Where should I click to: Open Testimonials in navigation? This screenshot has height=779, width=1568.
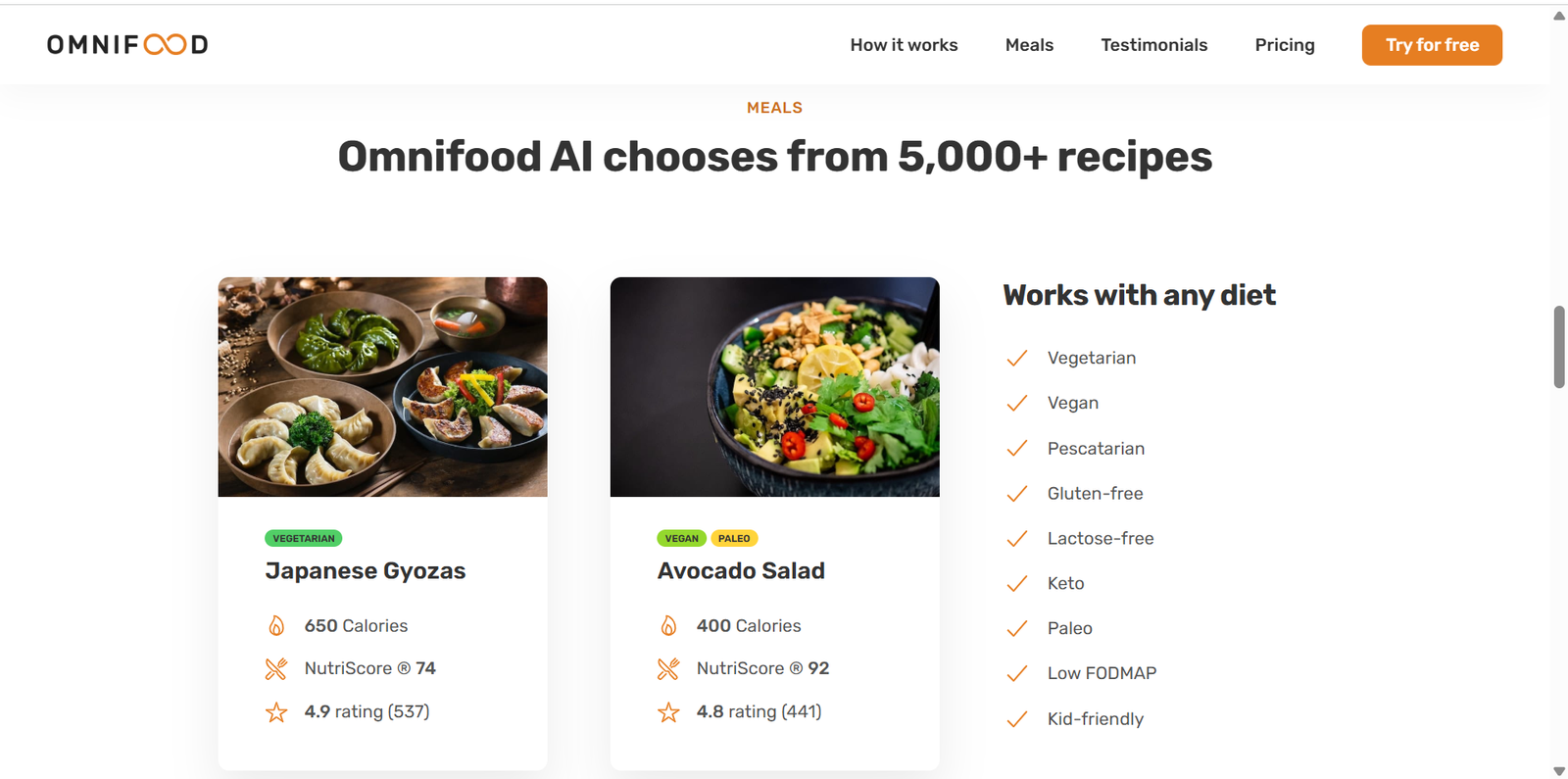point(1153,45)
